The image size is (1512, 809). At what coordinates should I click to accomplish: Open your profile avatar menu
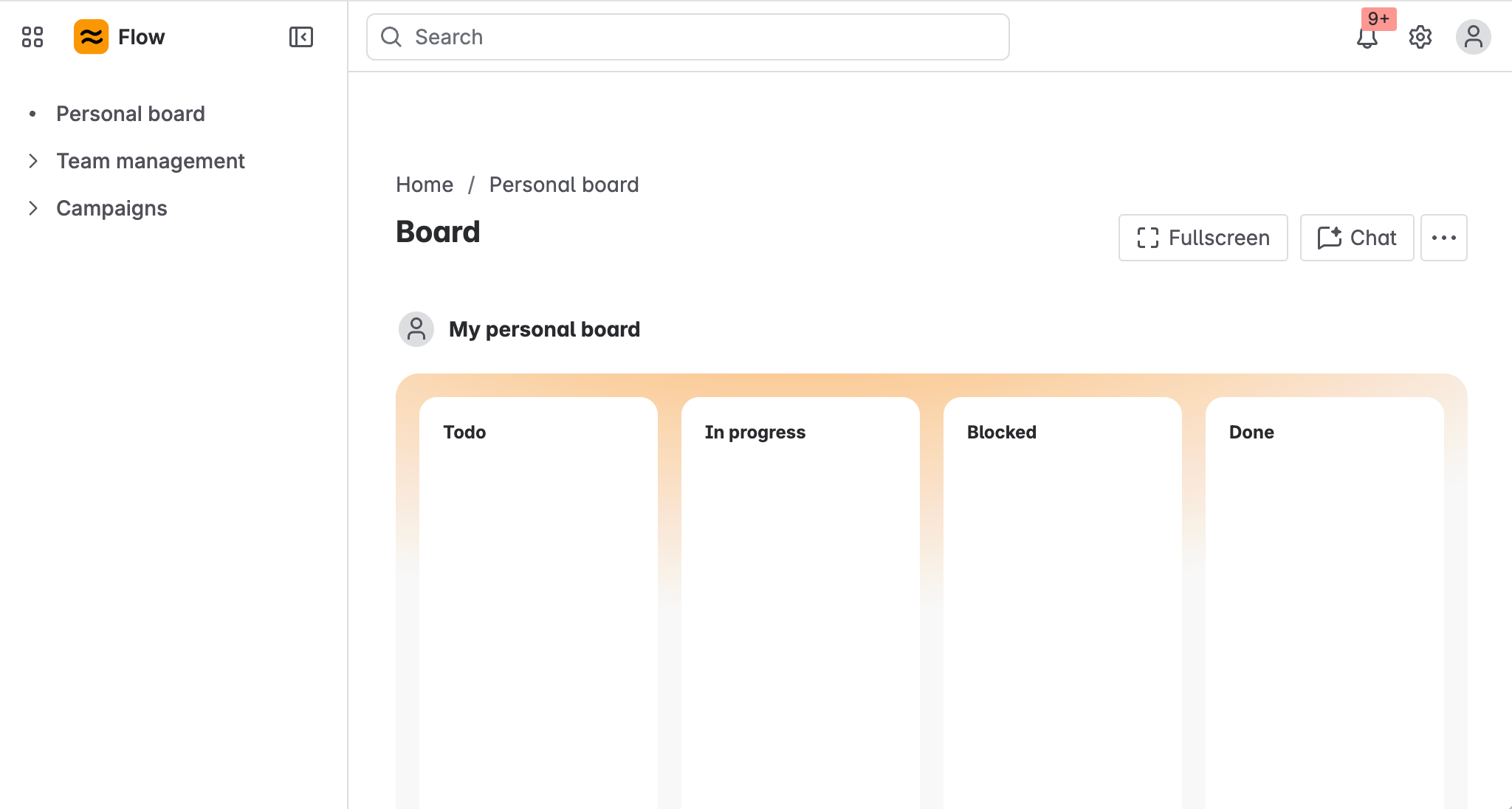pyautogui.click(x=1474, y=36)
